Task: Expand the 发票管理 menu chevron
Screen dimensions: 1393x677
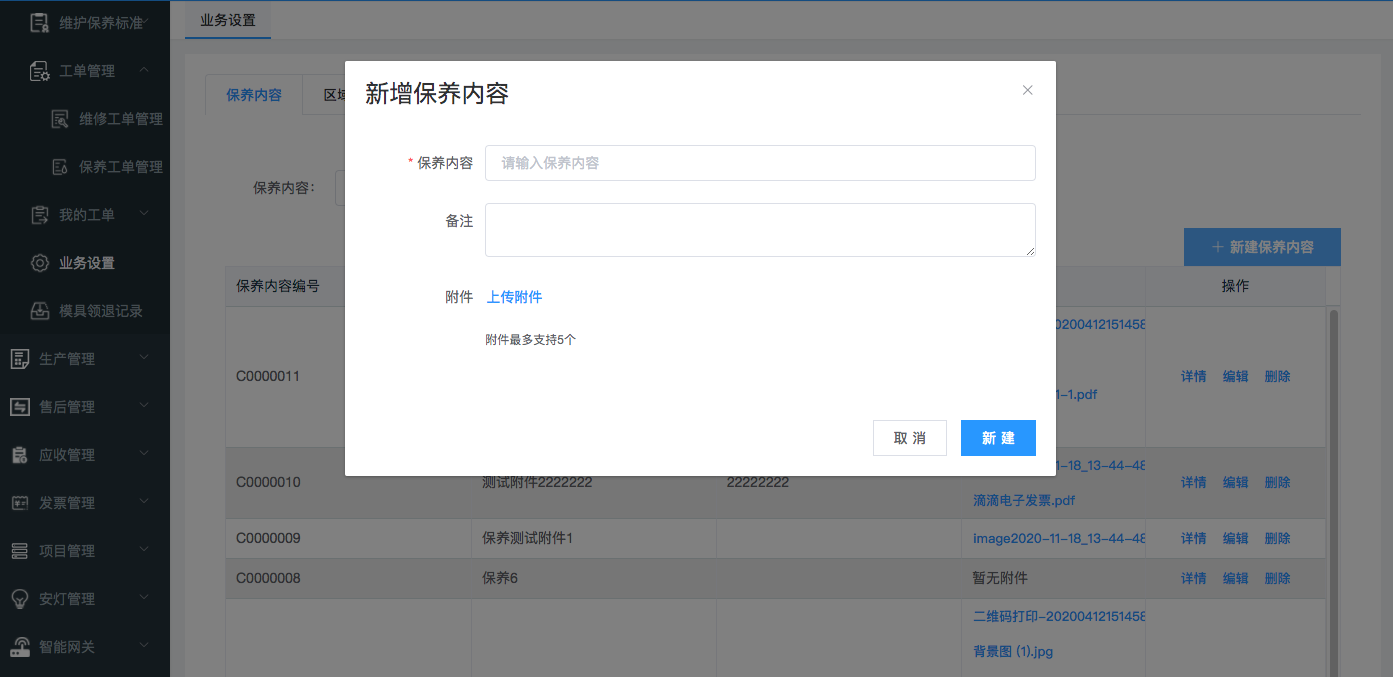Action: (144, 502)
